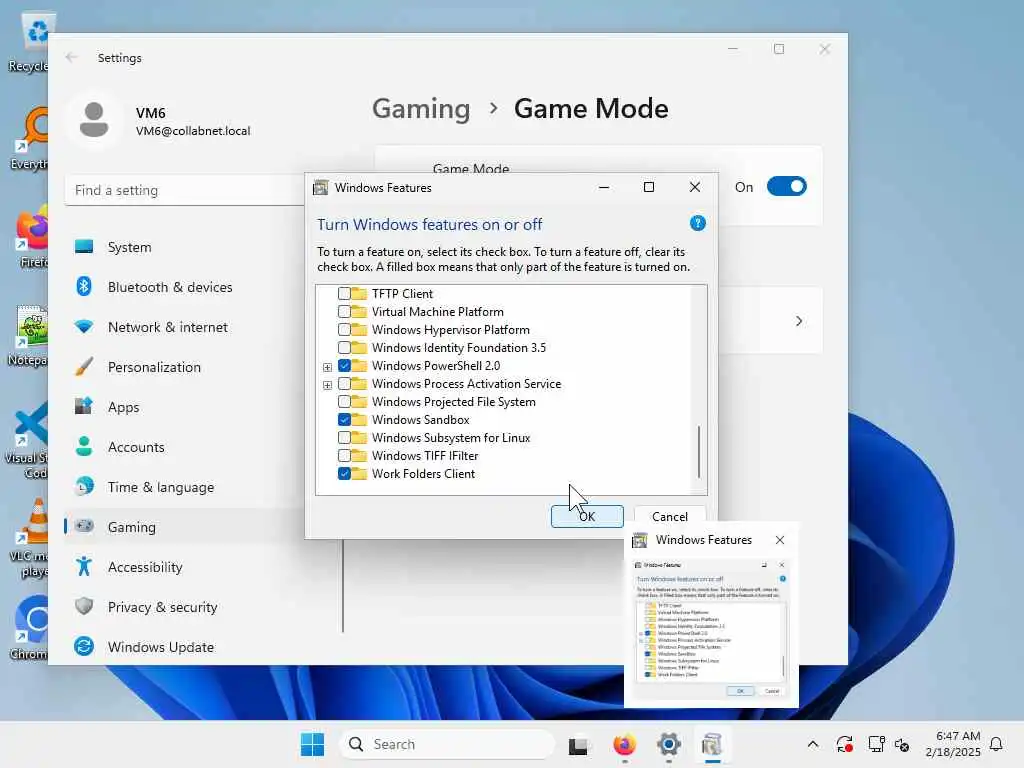Close the Windows Features taskbar preview
This screenshot has width=1024, height=768.
coord(780,540)
